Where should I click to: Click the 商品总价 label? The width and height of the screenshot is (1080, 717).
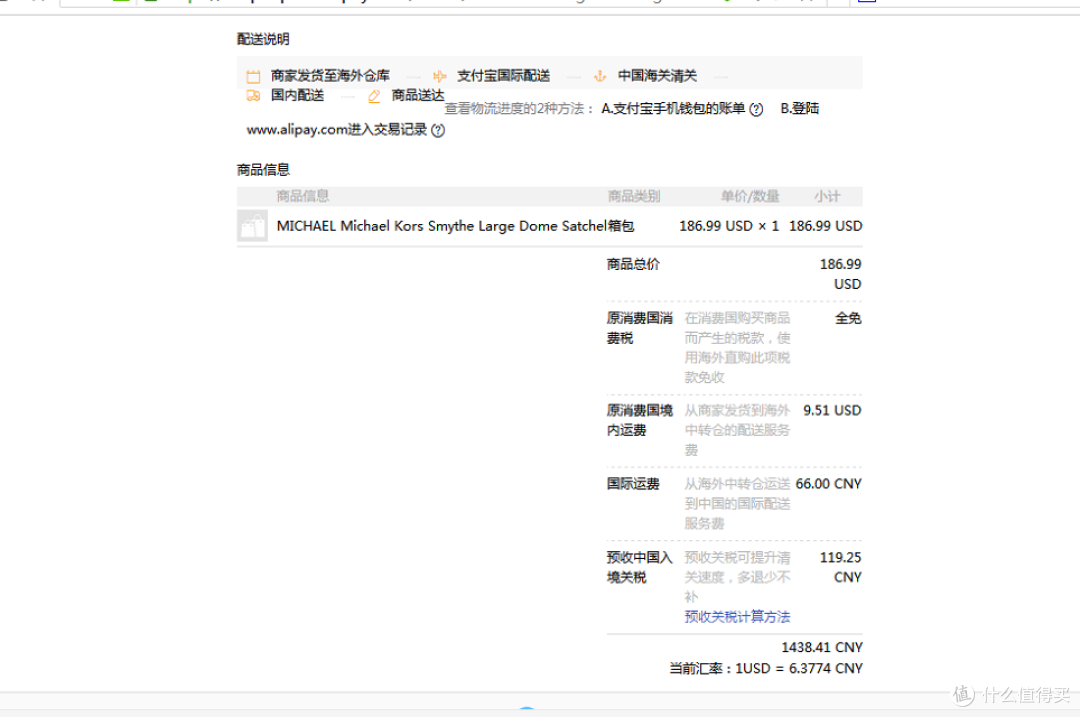(x=633, y=264)
